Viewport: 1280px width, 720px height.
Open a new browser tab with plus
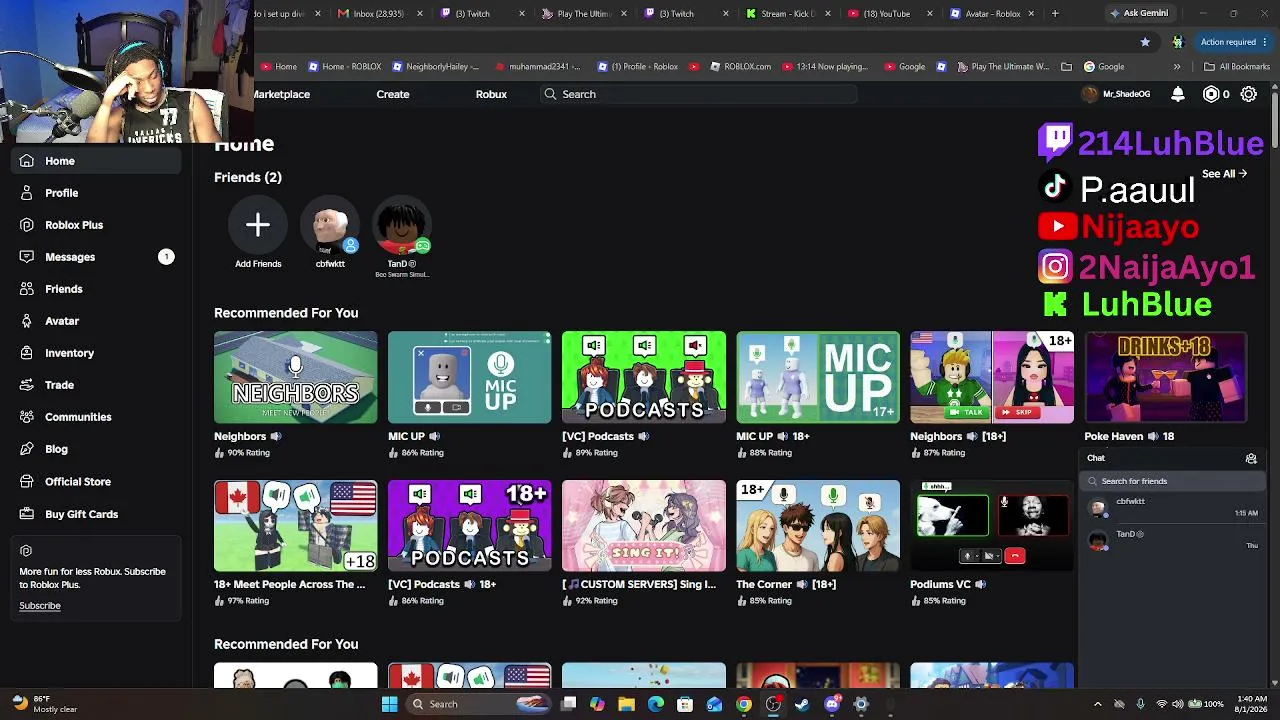[1055, 14]
